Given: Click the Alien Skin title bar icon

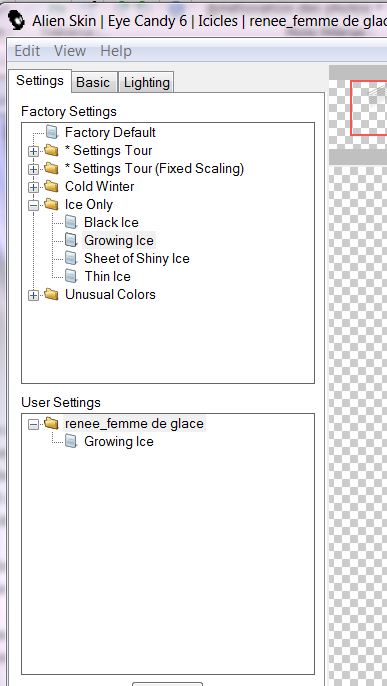Looking at the screenshot, I should click(x=17, y=20).
